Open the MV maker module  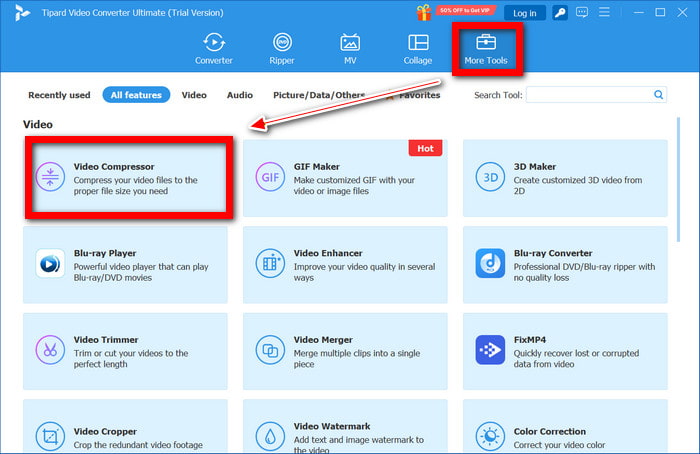tap(350, 49)
